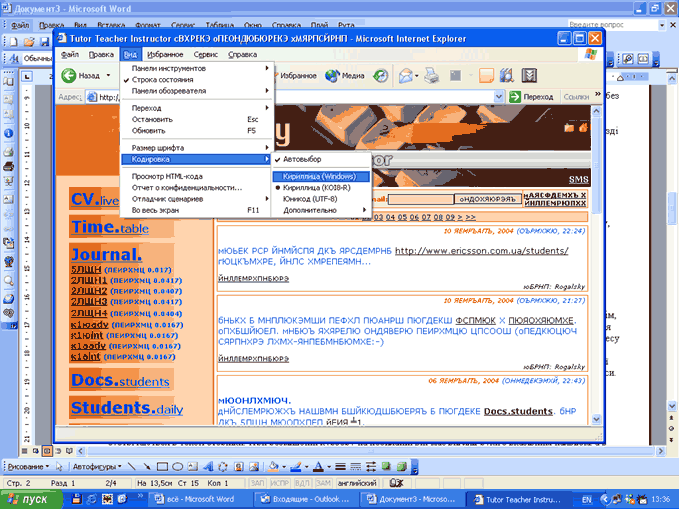Switch to Входящие - Outlook taskbar button

[306, 499]
